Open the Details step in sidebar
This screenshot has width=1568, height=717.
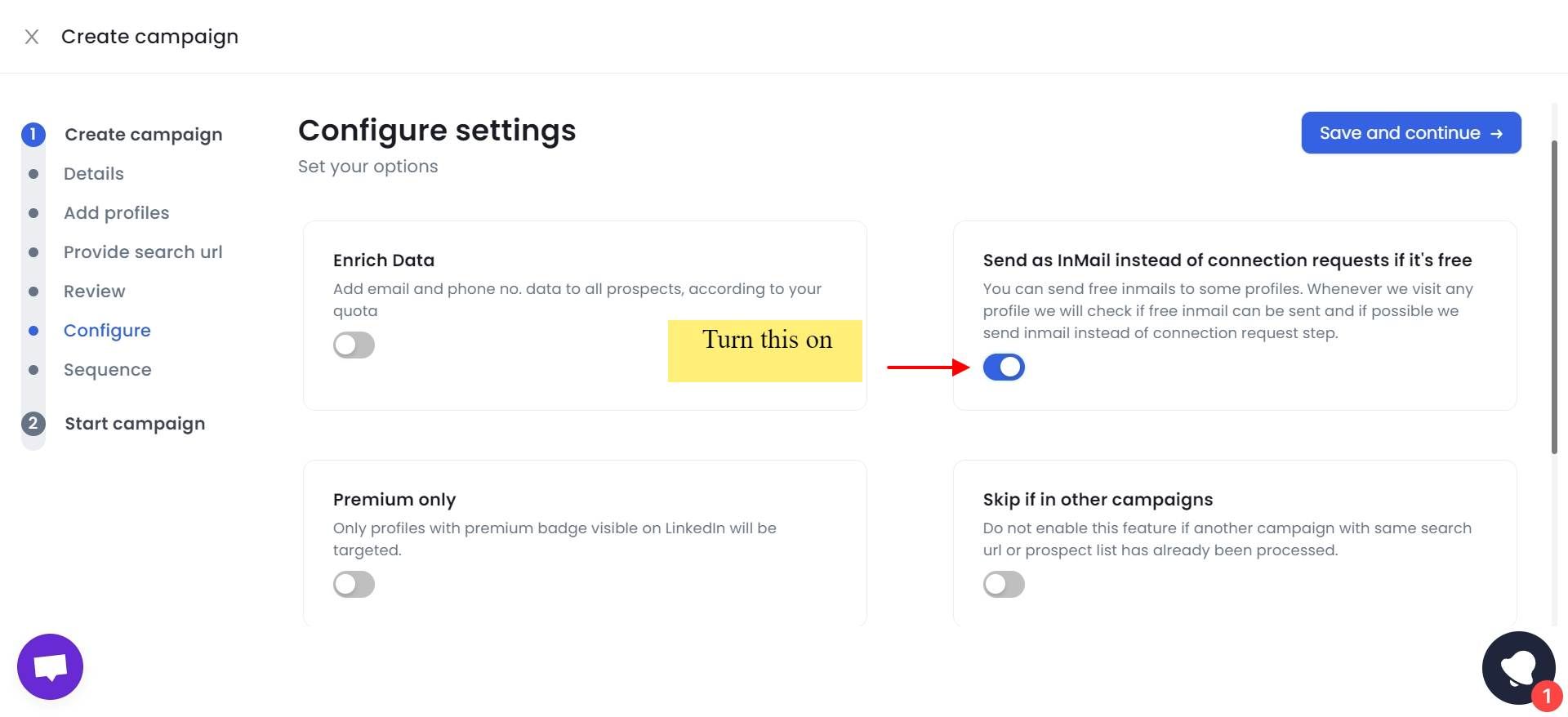[x=93, y=173]
